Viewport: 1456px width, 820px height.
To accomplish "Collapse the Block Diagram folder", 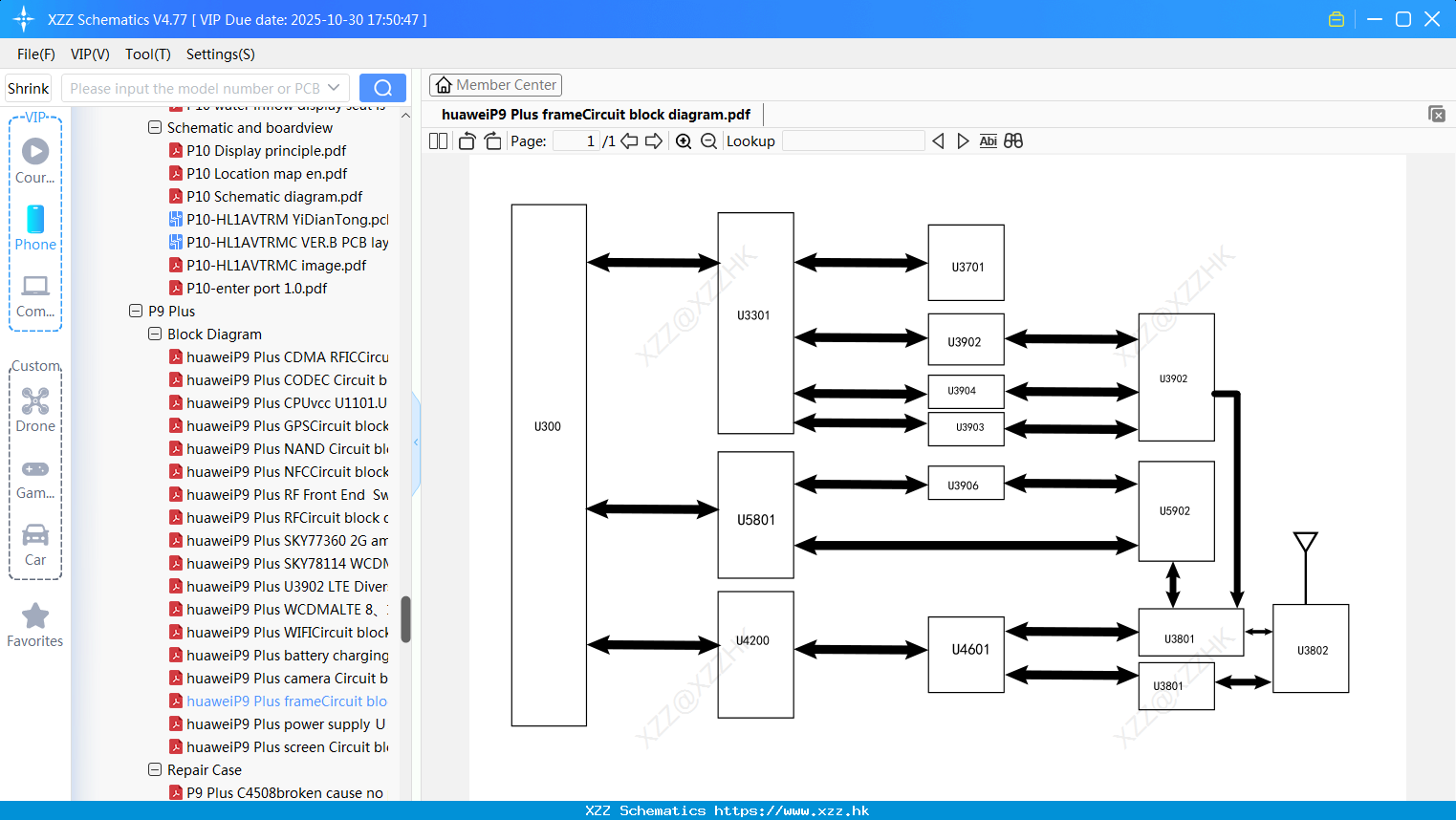I will point(155,334).
